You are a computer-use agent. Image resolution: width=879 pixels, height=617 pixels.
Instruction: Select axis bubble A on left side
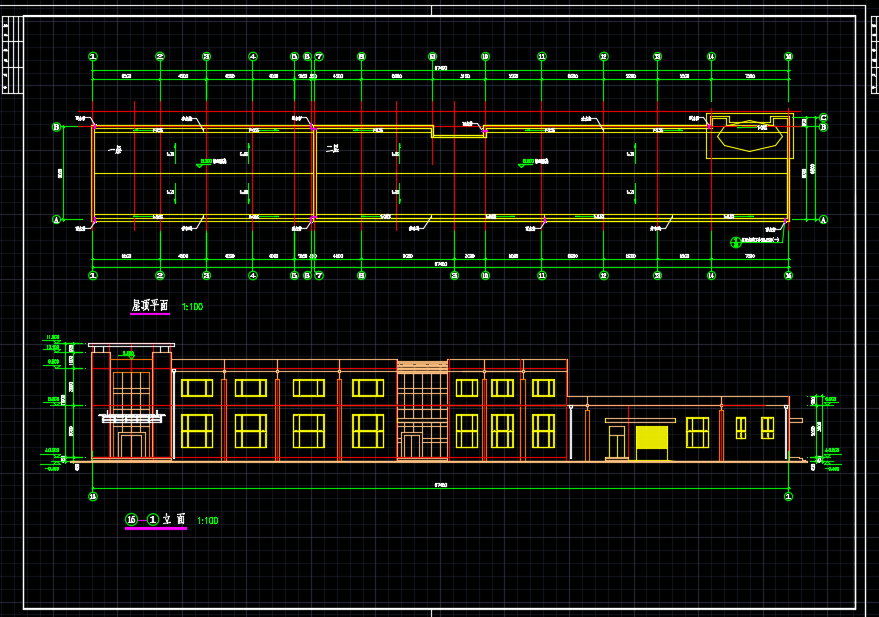tap(56, 219)
